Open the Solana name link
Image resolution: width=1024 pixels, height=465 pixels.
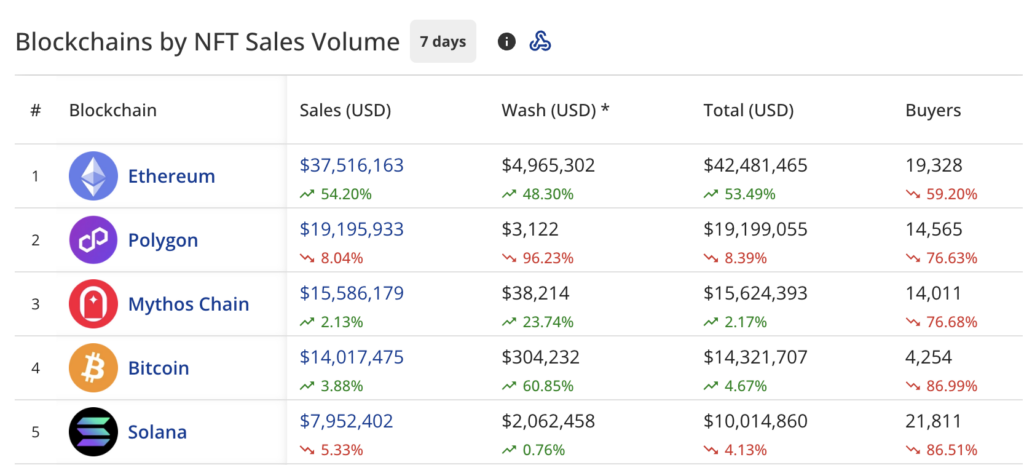157,432
